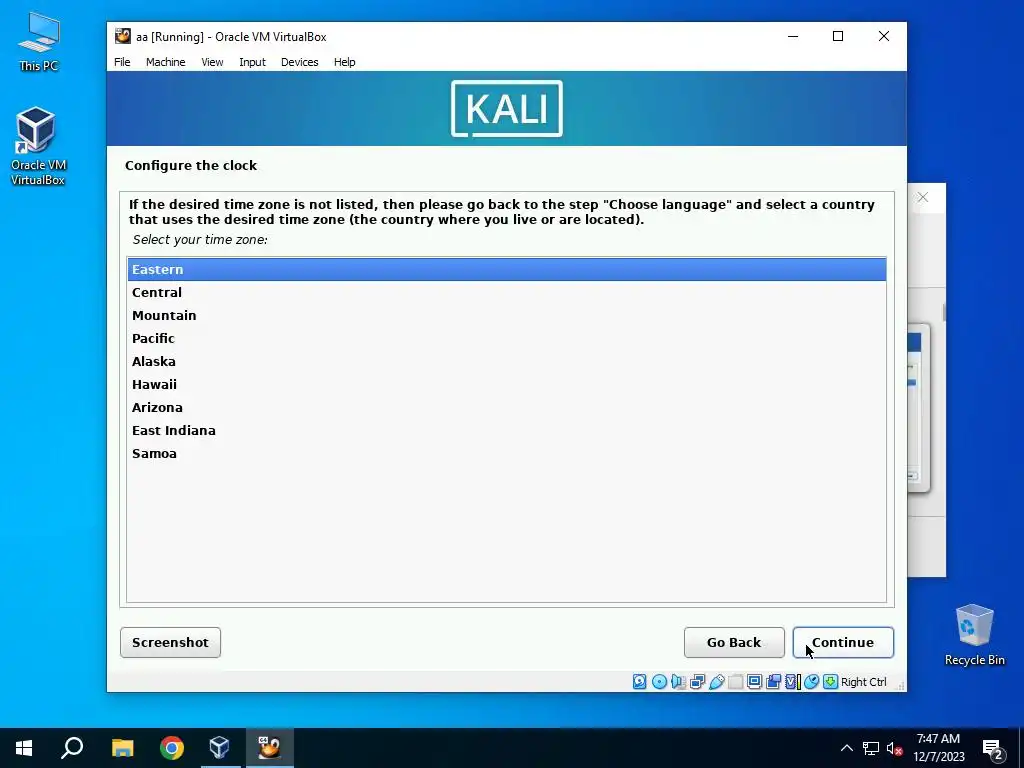Viewport: 1024px width, 768px height.
Task: Minimize the VirtualBox VM window
Action: point(793,37)
